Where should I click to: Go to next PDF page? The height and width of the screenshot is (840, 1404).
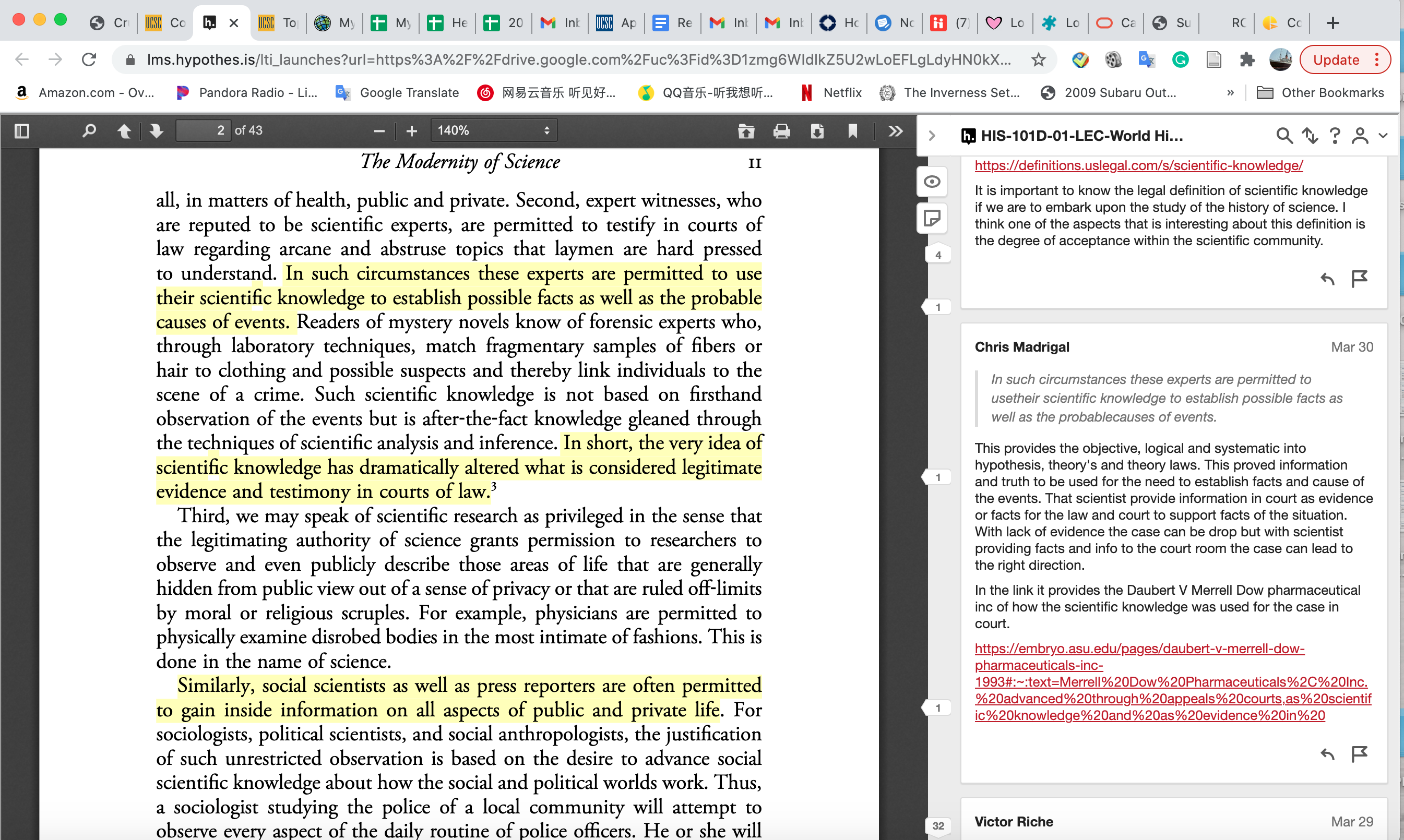click(x=156, y=131)
